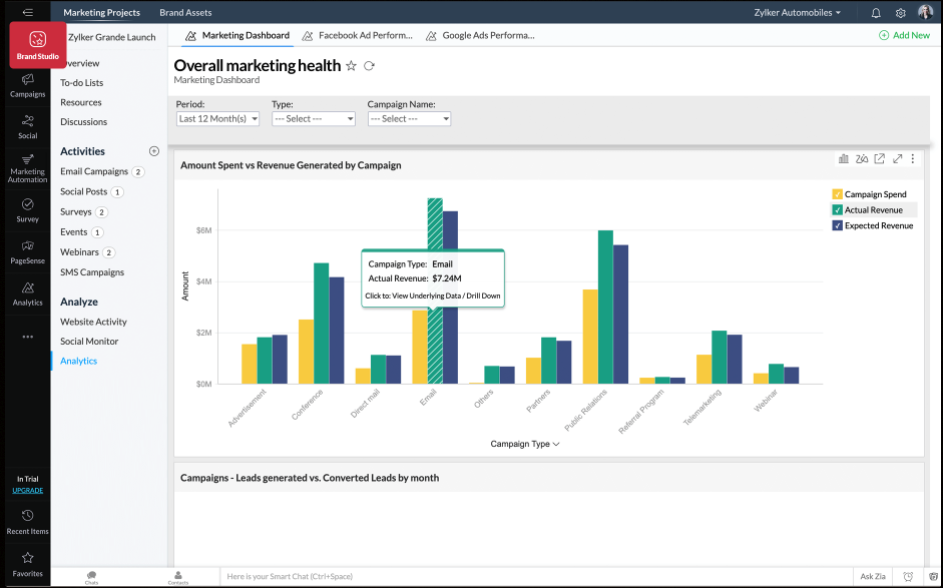
Task: Click the Zylker Grande Launch project title
Action: pyautogui.click(x=112, y=37)
